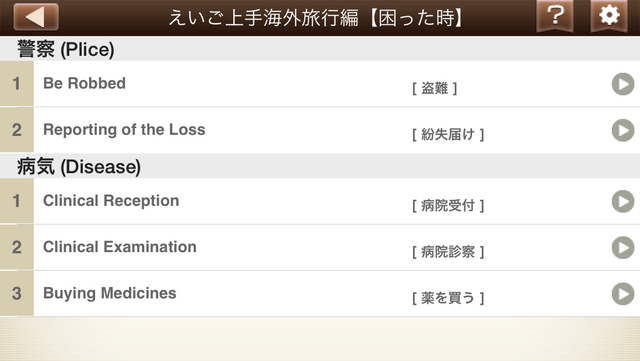
Task: Open Clinical Reception lesson title
Action: point(111,201)
